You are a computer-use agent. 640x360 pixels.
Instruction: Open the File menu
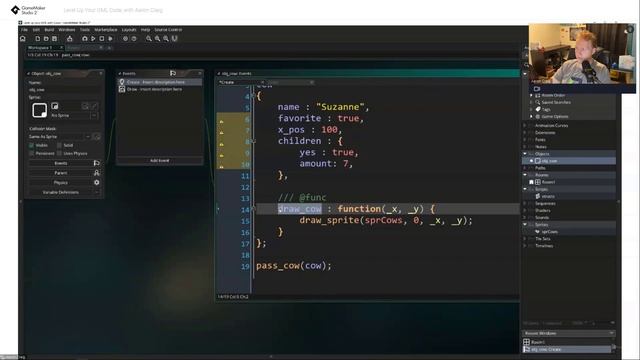[x=24, y=30]
